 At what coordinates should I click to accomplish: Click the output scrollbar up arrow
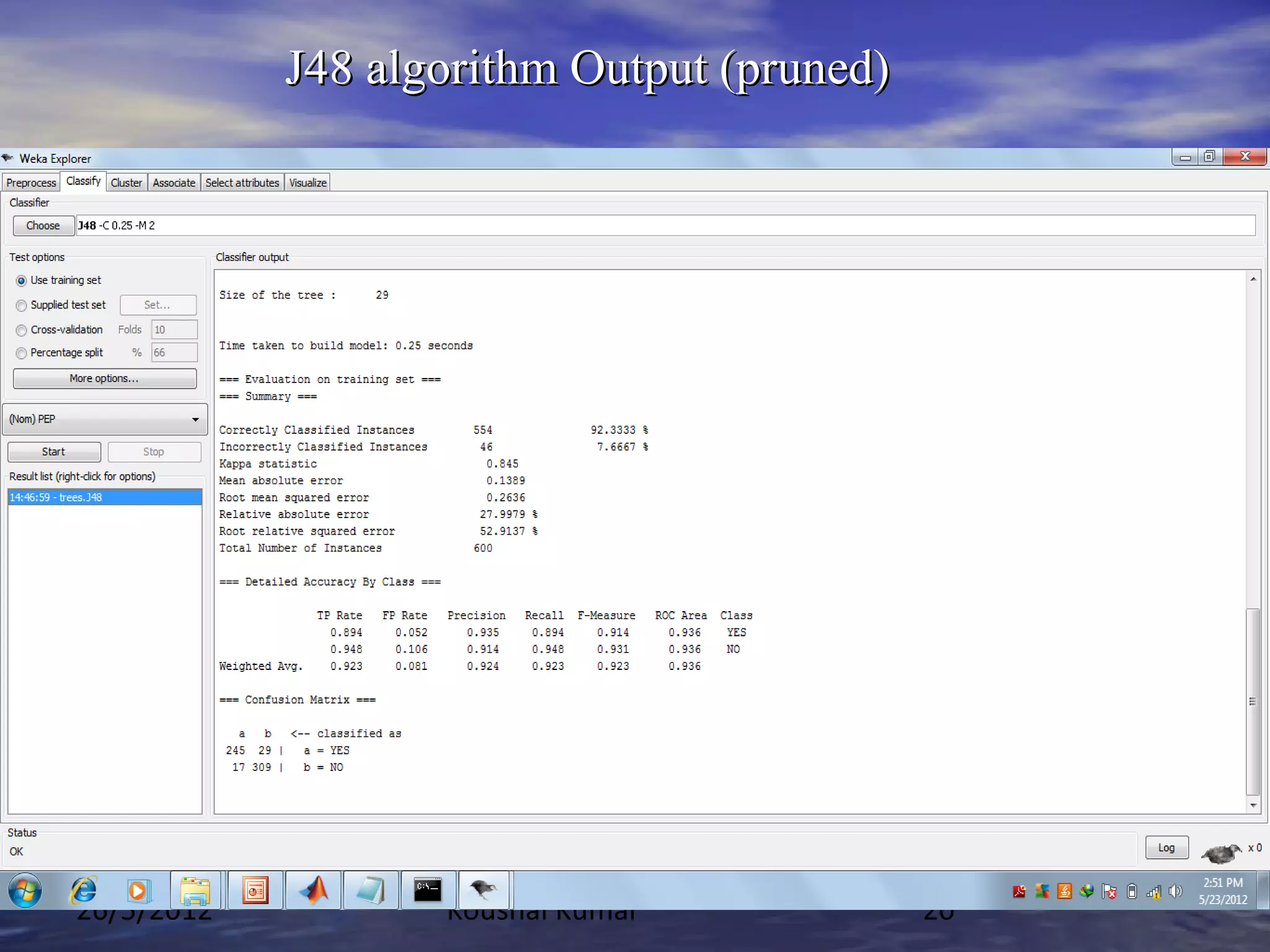coord(1253,280)
